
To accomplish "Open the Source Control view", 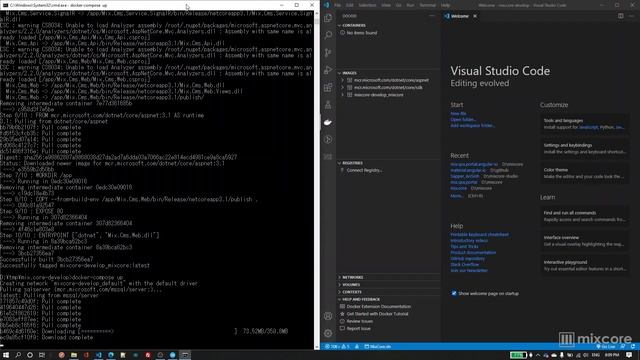I will point(328,53).
